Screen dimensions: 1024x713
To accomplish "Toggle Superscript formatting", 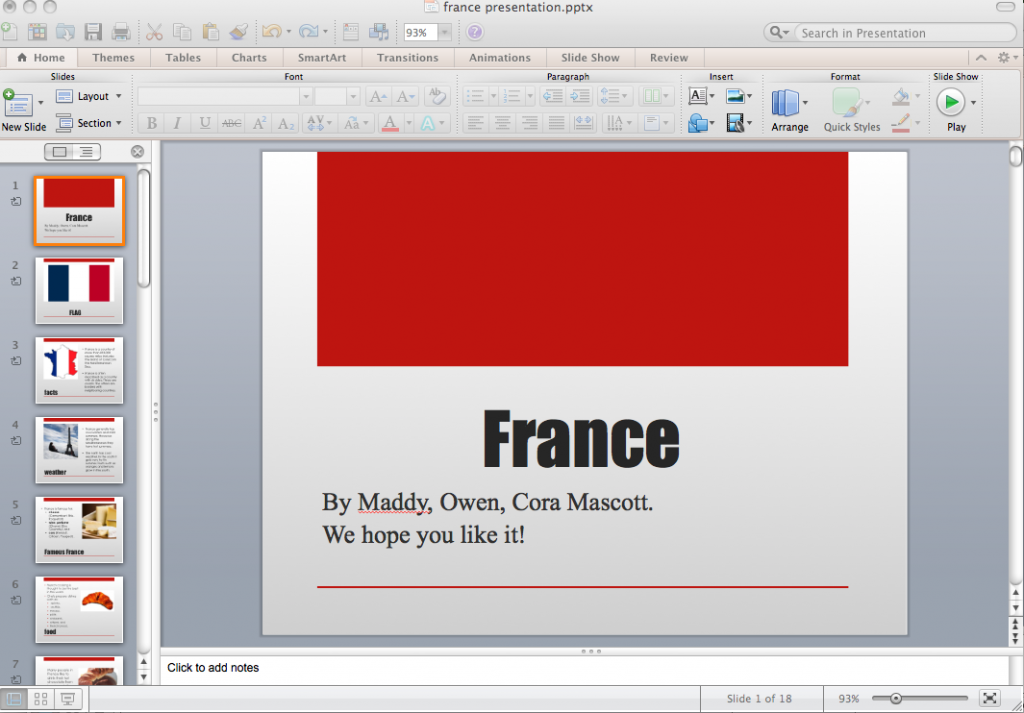I will click(259, 123).
